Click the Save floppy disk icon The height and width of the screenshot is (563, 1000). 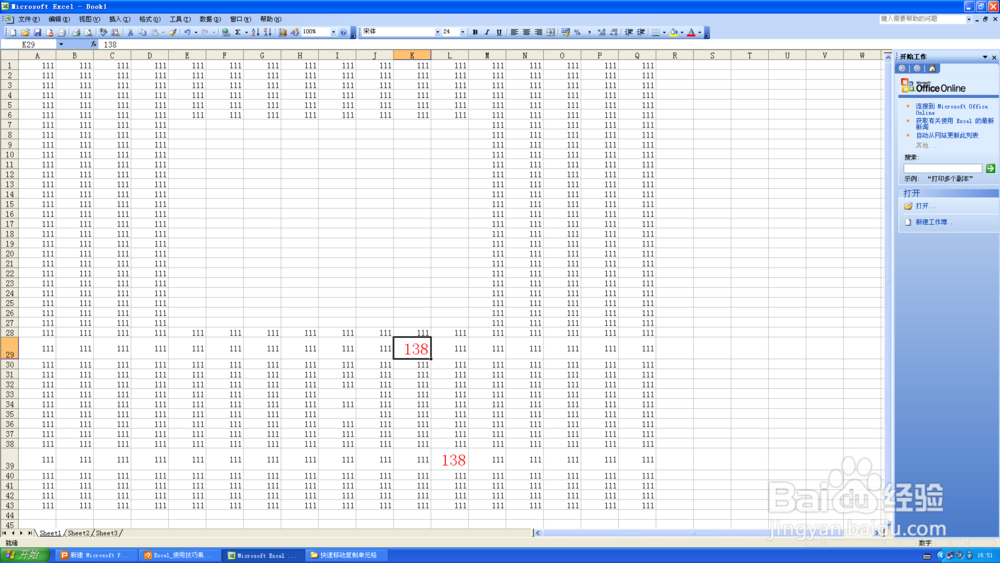tap(38, 32)
